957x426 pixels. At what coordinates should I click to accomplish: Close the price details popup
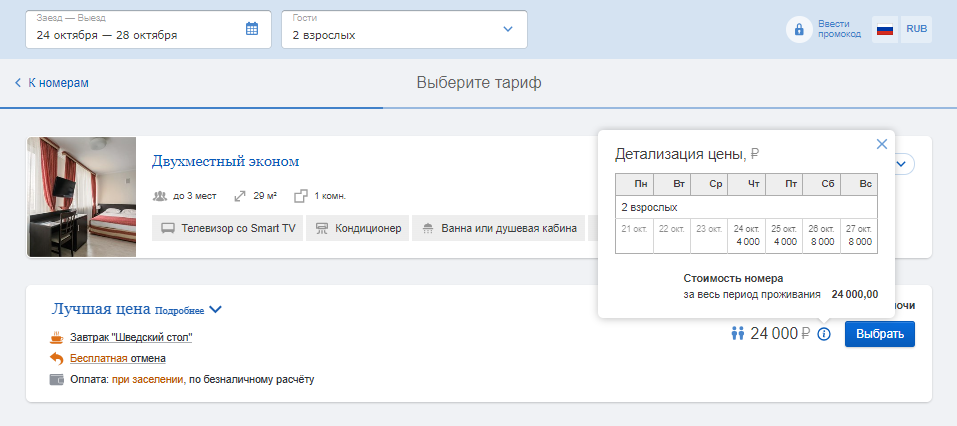click(x=881, y=144)
